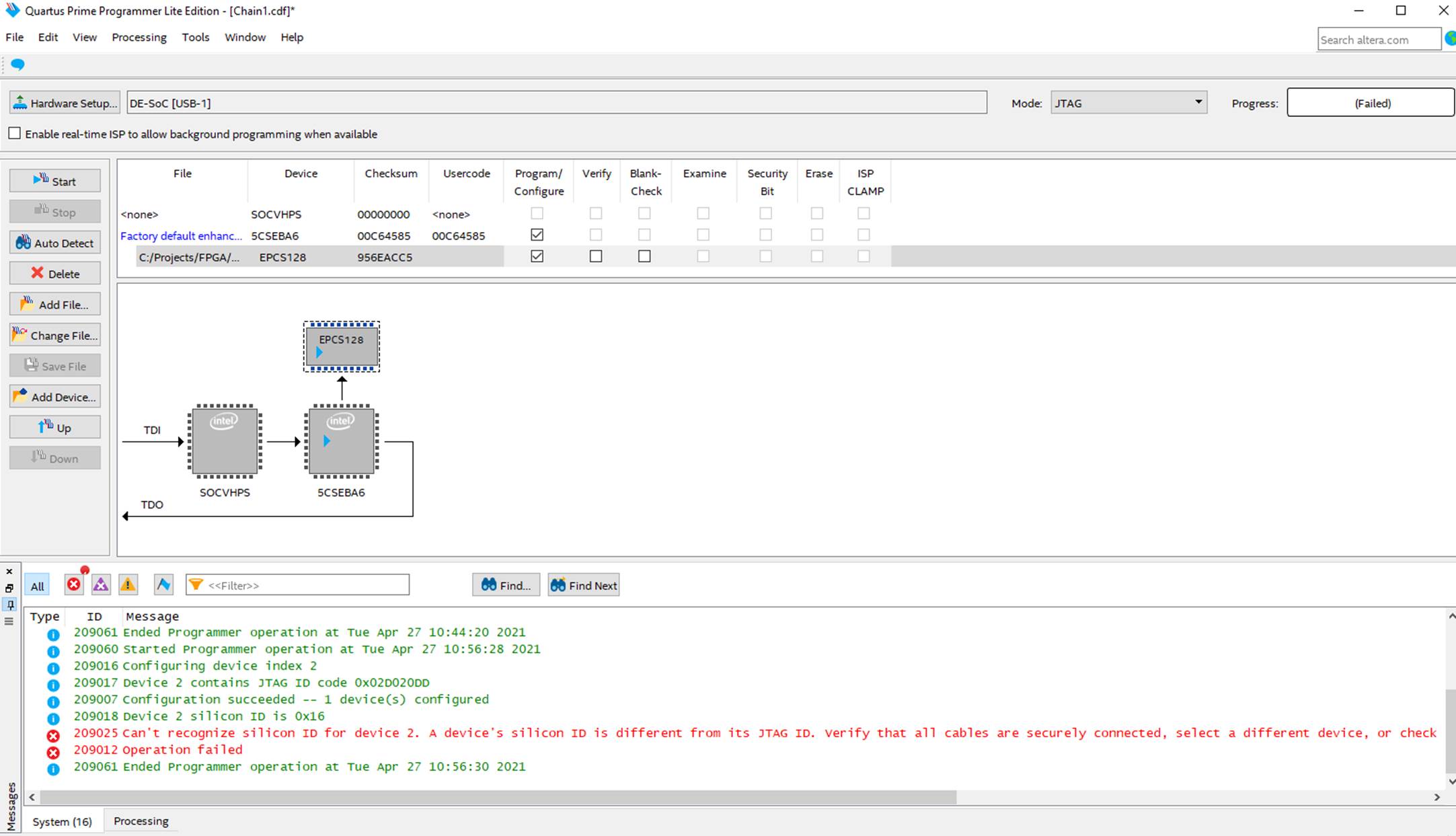Open the Add File dialog

(x=55, y=305)
